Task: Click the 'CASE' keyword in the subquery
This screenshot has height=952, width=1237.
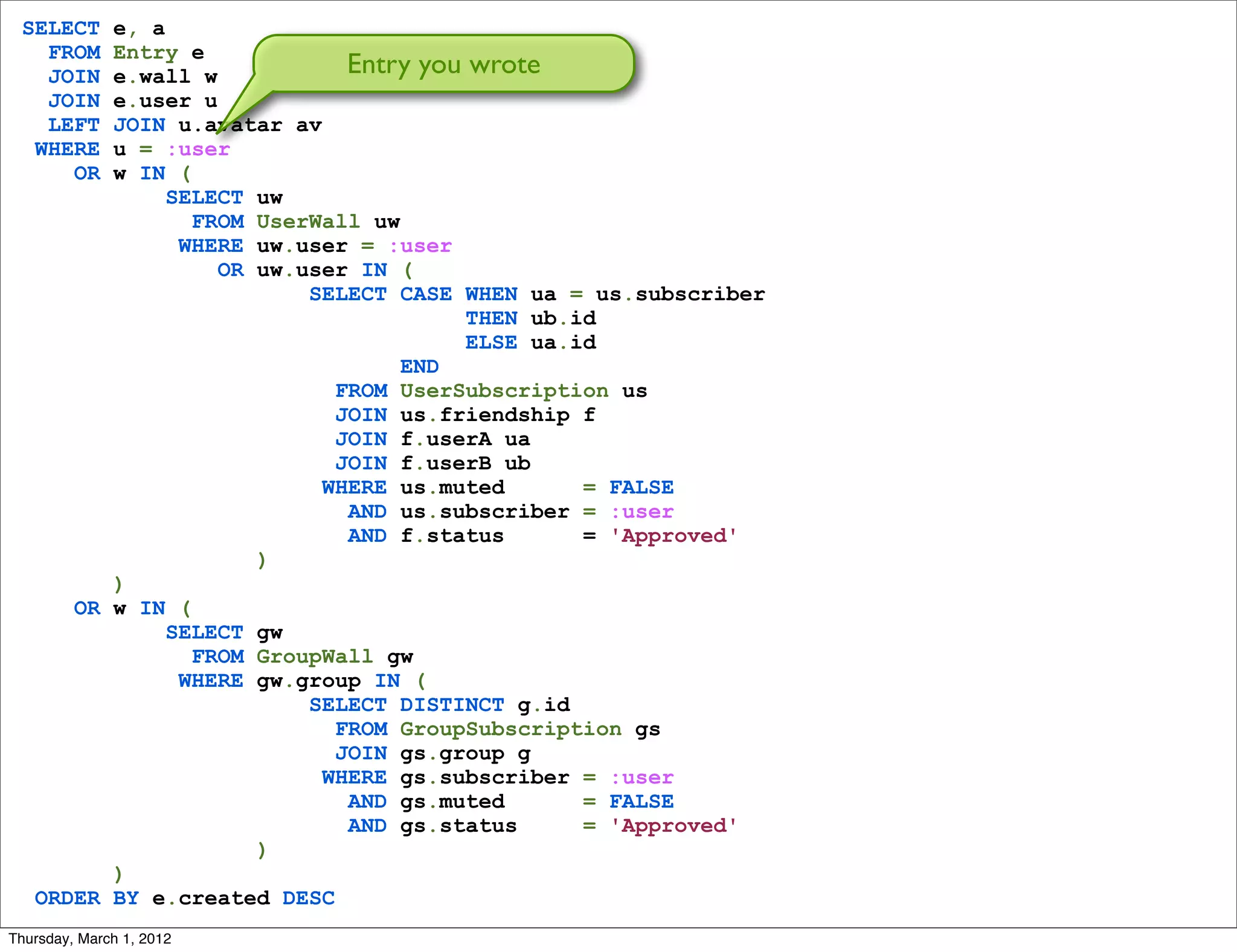Action: (426, 294)
